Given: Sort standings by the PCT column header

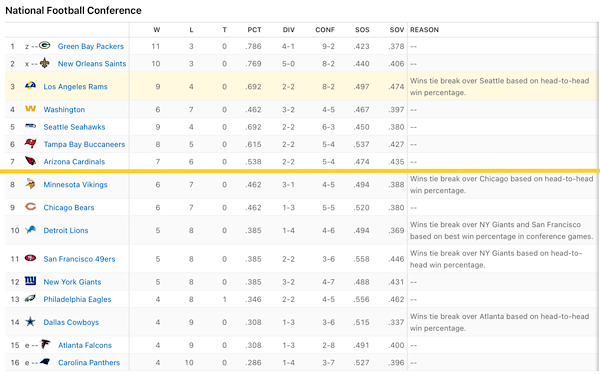Looking at the screenshot, I should 254,30.
